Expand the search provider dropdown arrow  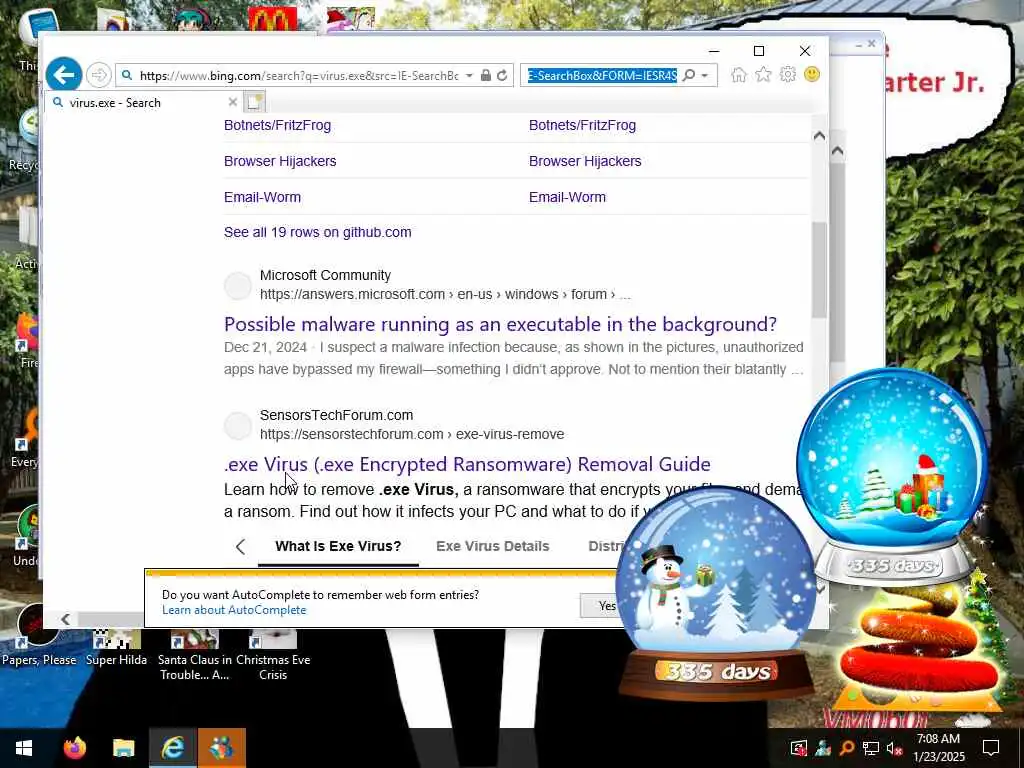pyautogui.click(x=705, y=75)
